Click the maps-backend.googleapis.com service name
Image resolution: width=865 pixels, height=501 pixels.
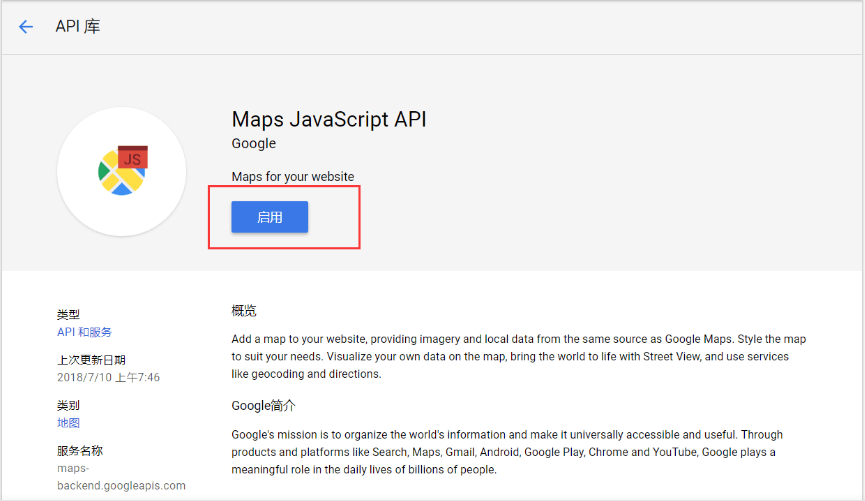(x=121, y=477)
